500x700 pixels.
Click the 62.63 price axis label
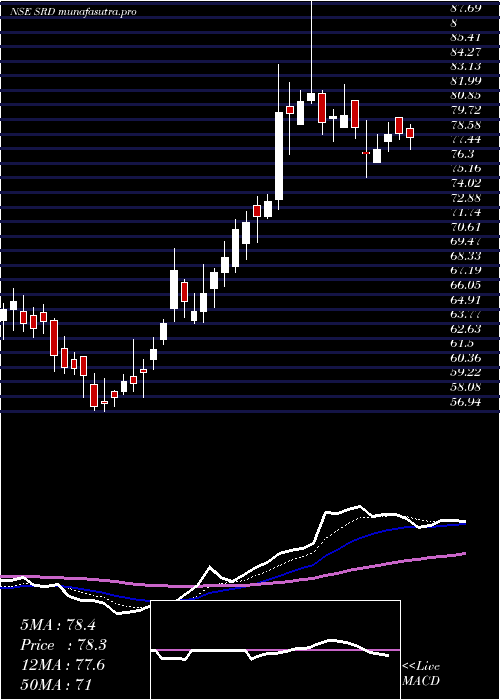[x=466, y=329]
